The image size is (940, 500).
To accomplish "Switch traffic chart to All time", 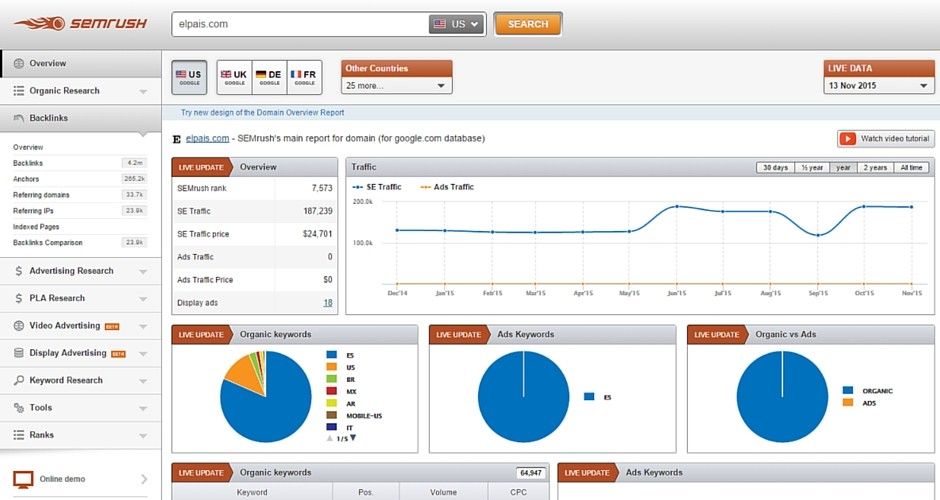I will pyautogui.click(x=911, y=168).
